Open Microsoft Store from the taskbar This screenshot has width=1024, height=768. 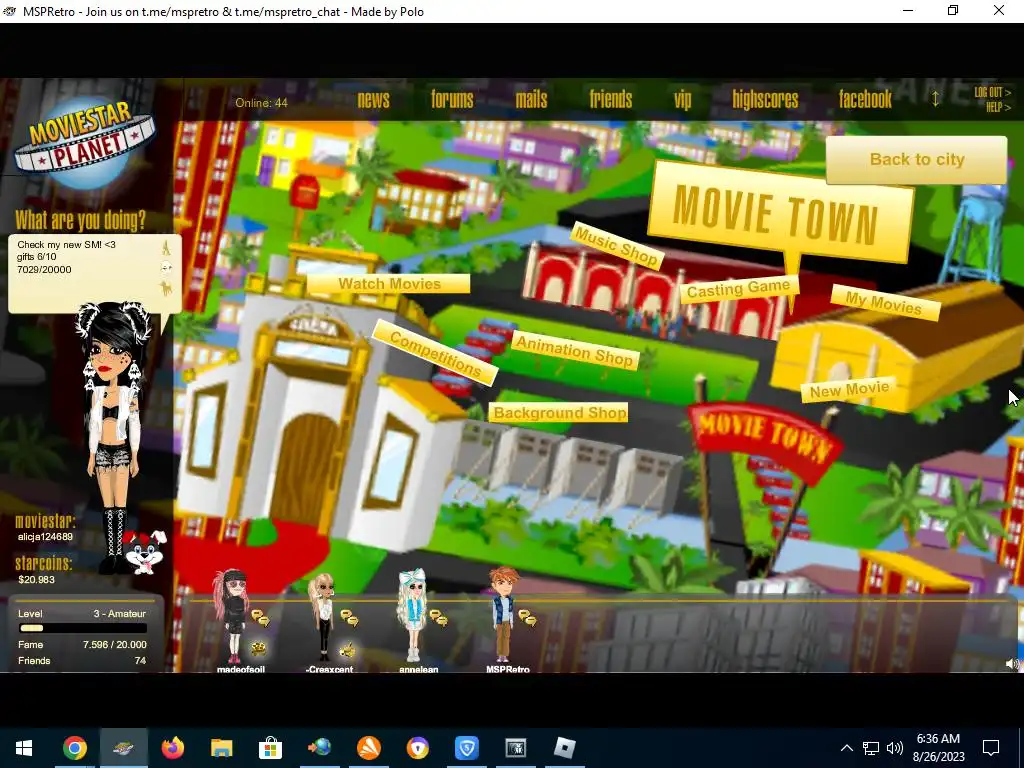[270, 748]
